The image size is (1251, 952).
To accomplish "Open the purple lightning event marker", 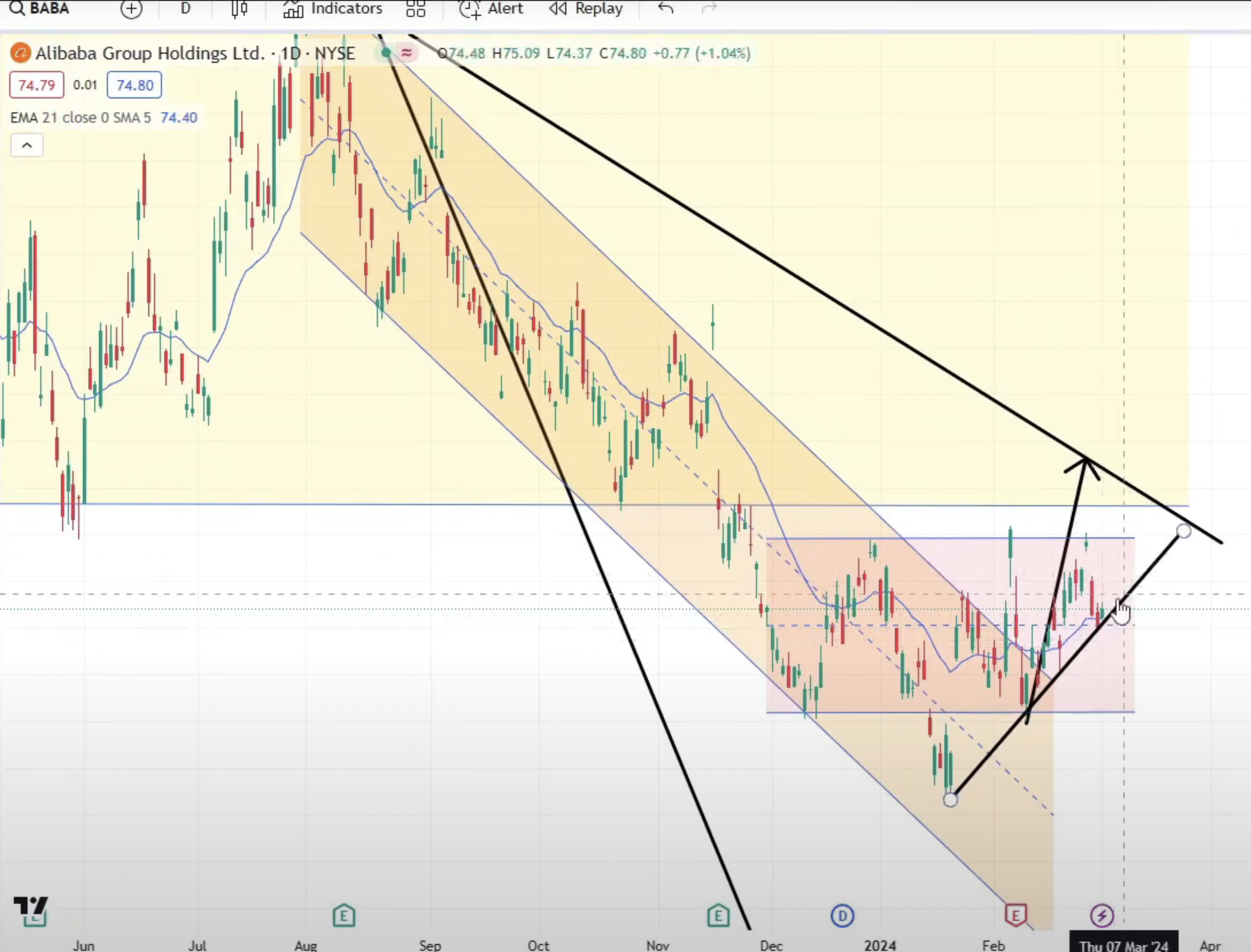I will 1102,916.
